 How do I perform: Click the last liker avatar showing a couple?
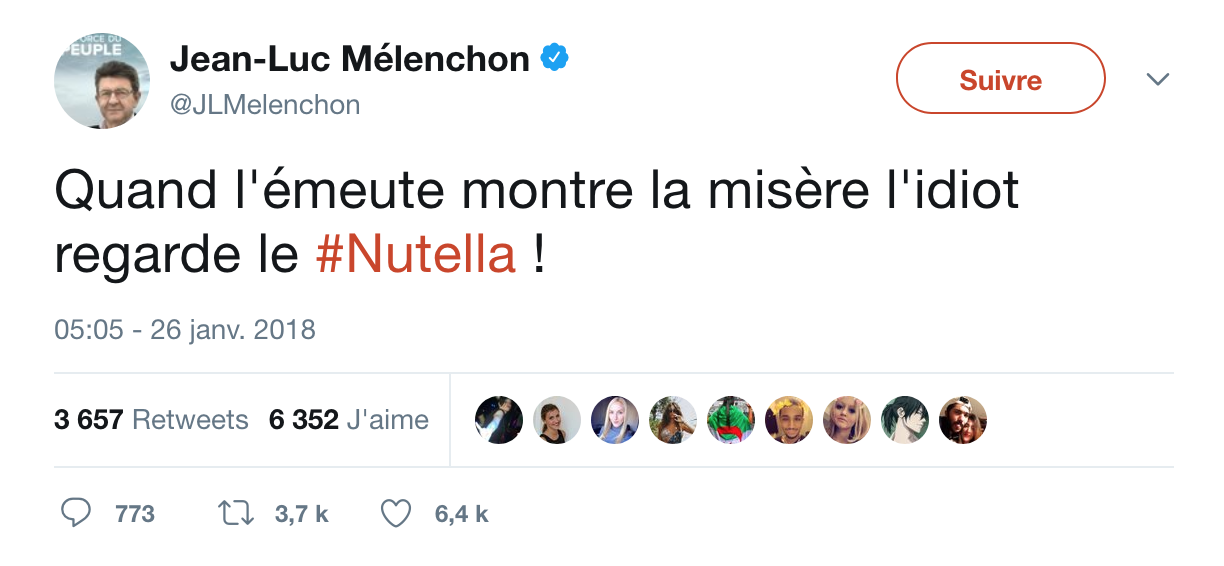coord(963,420)
